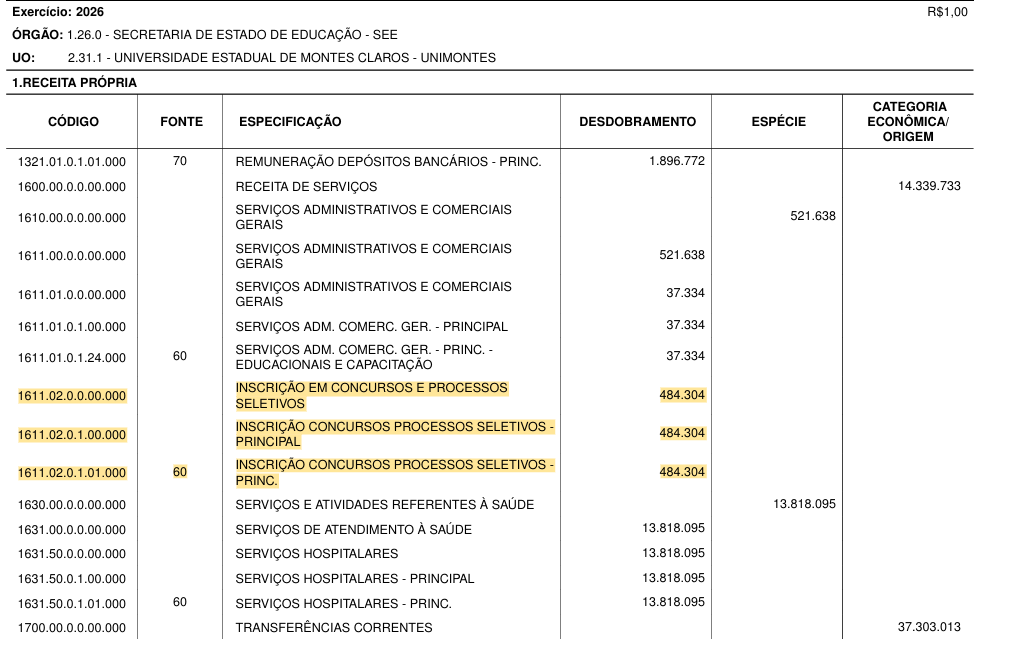Select the Exercício: 2026 text
The width and height of the screenshot is (1017, 650).
point(57,12)
